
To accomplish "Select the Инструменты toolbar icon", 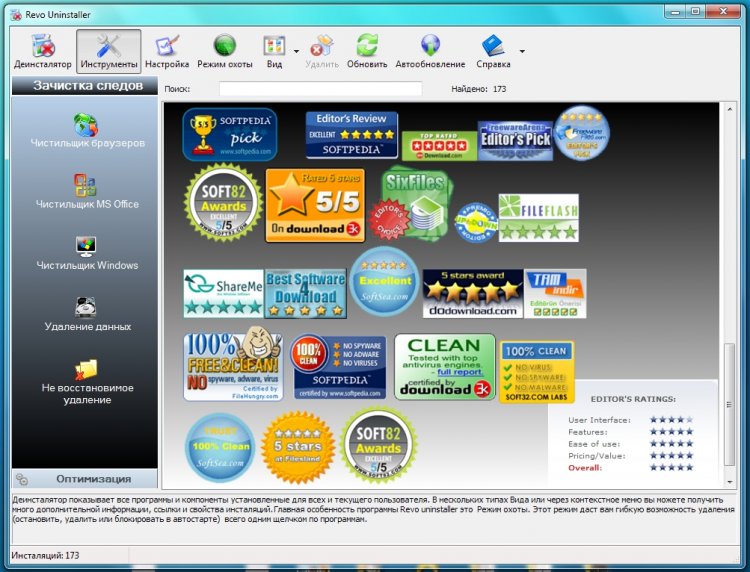I will (109, 51).
